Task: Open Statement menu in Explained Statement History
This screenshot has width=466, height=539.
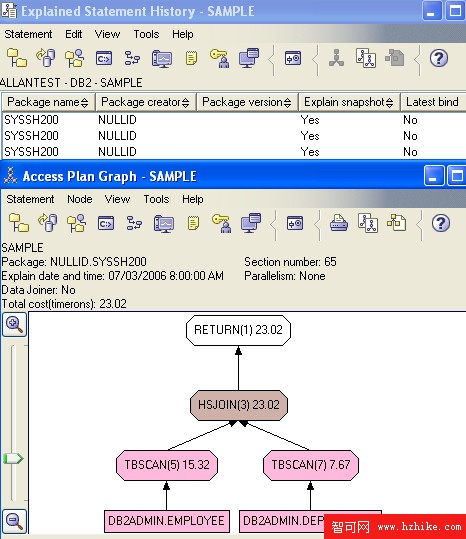Action: [x=28, y=34]
